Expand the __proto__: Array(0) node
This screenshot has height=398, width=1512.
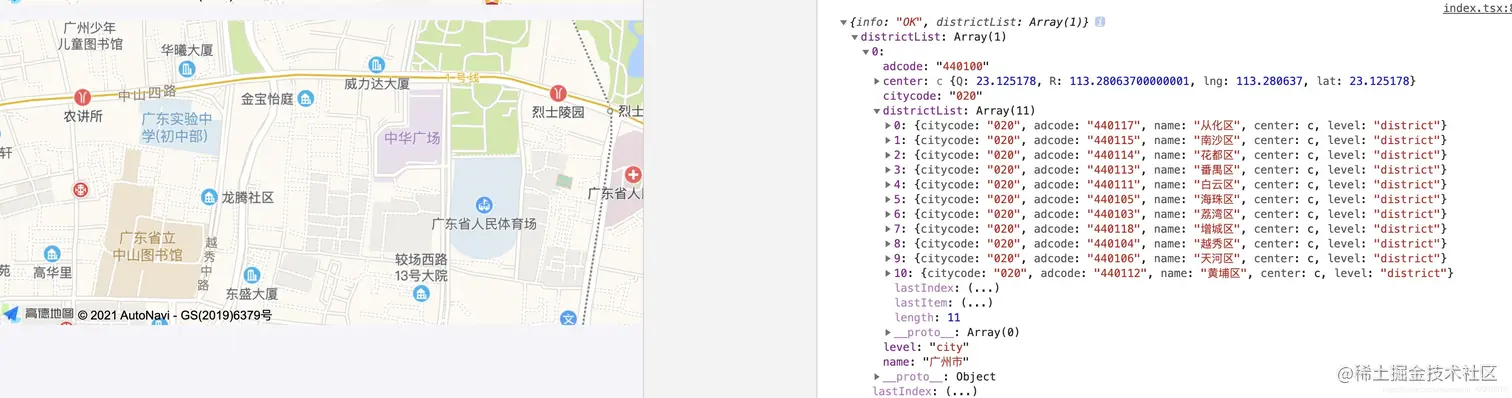(x=888, y=332)
